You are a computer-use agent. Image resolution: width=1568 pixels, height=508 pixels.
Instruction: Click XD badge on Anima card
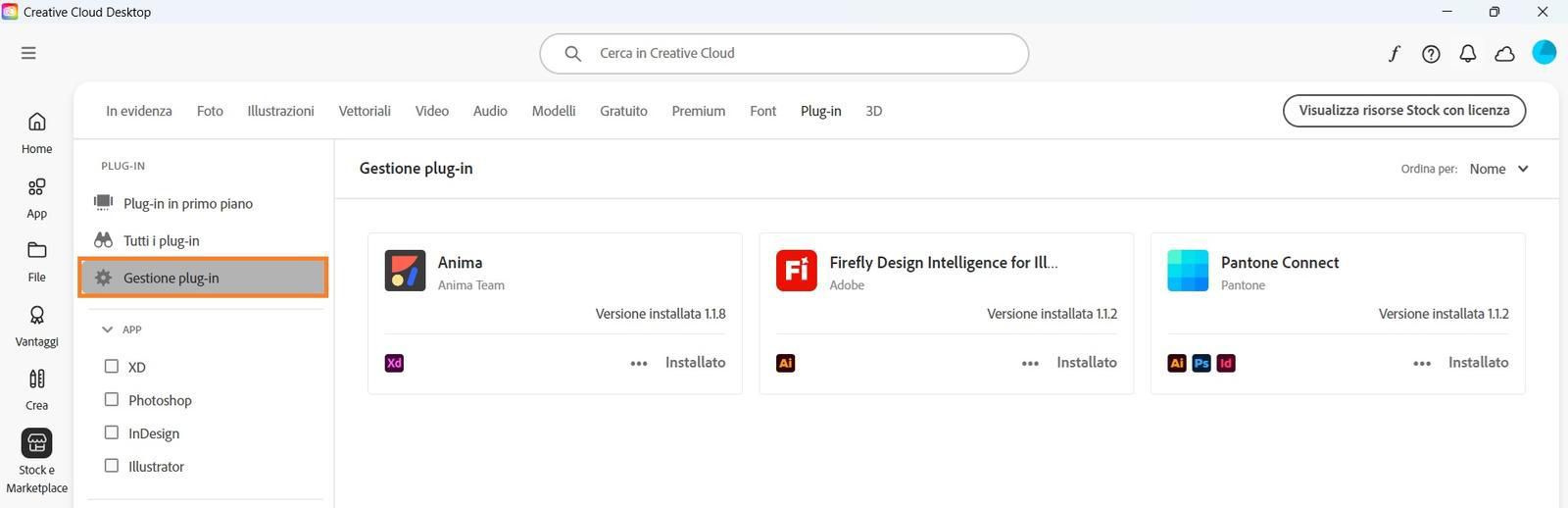coord(394,363)
